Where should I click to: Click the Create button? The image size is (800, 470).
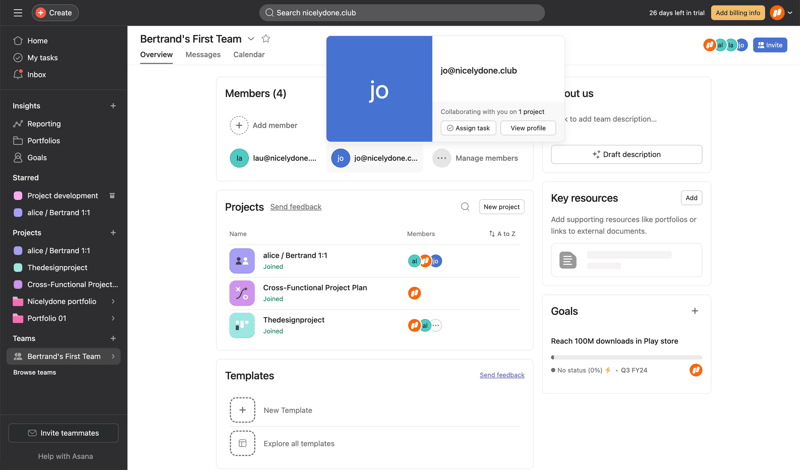click(x=55, y=13)
